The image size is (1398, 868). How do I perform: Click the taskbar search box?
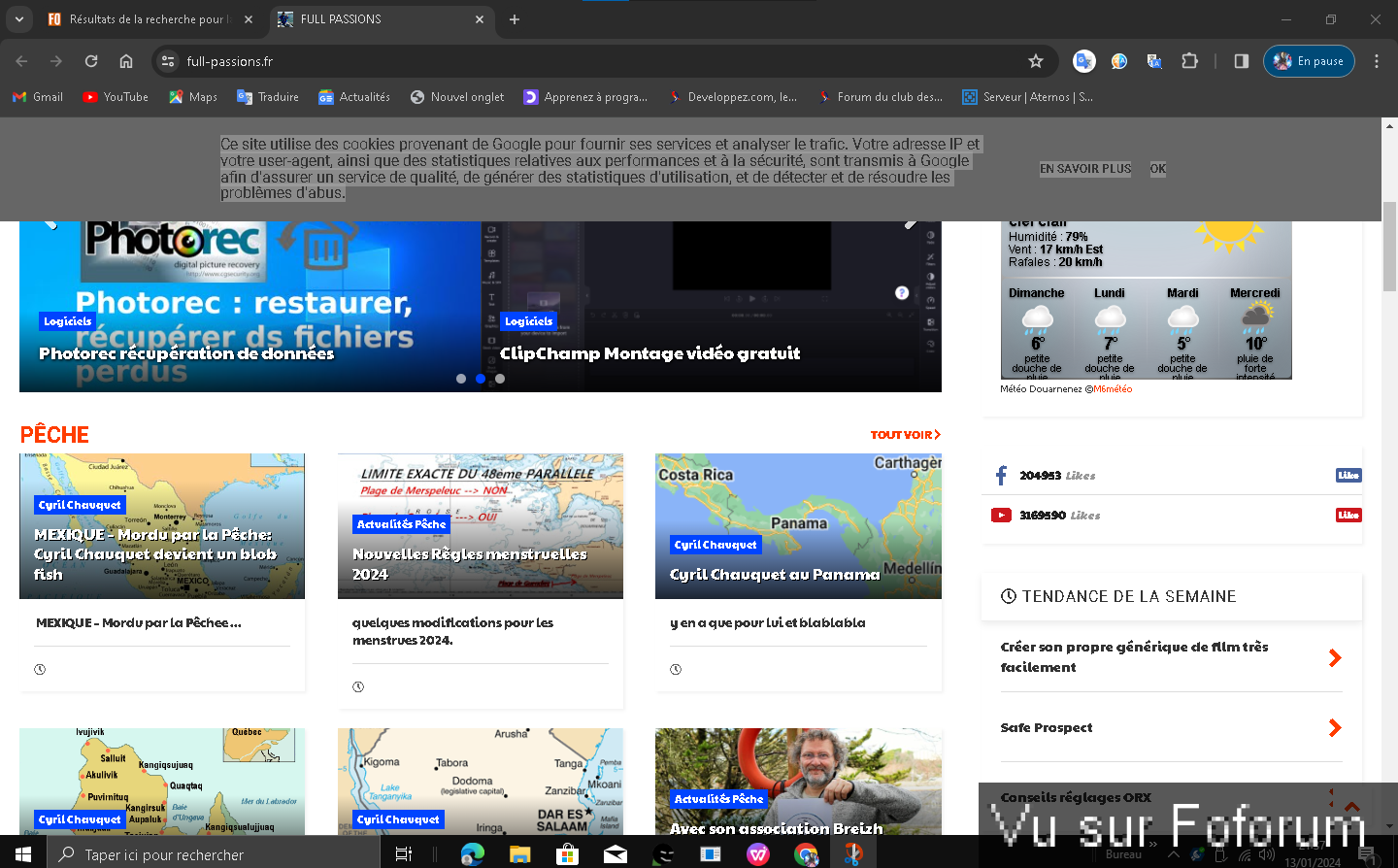[x=213, y=854]
